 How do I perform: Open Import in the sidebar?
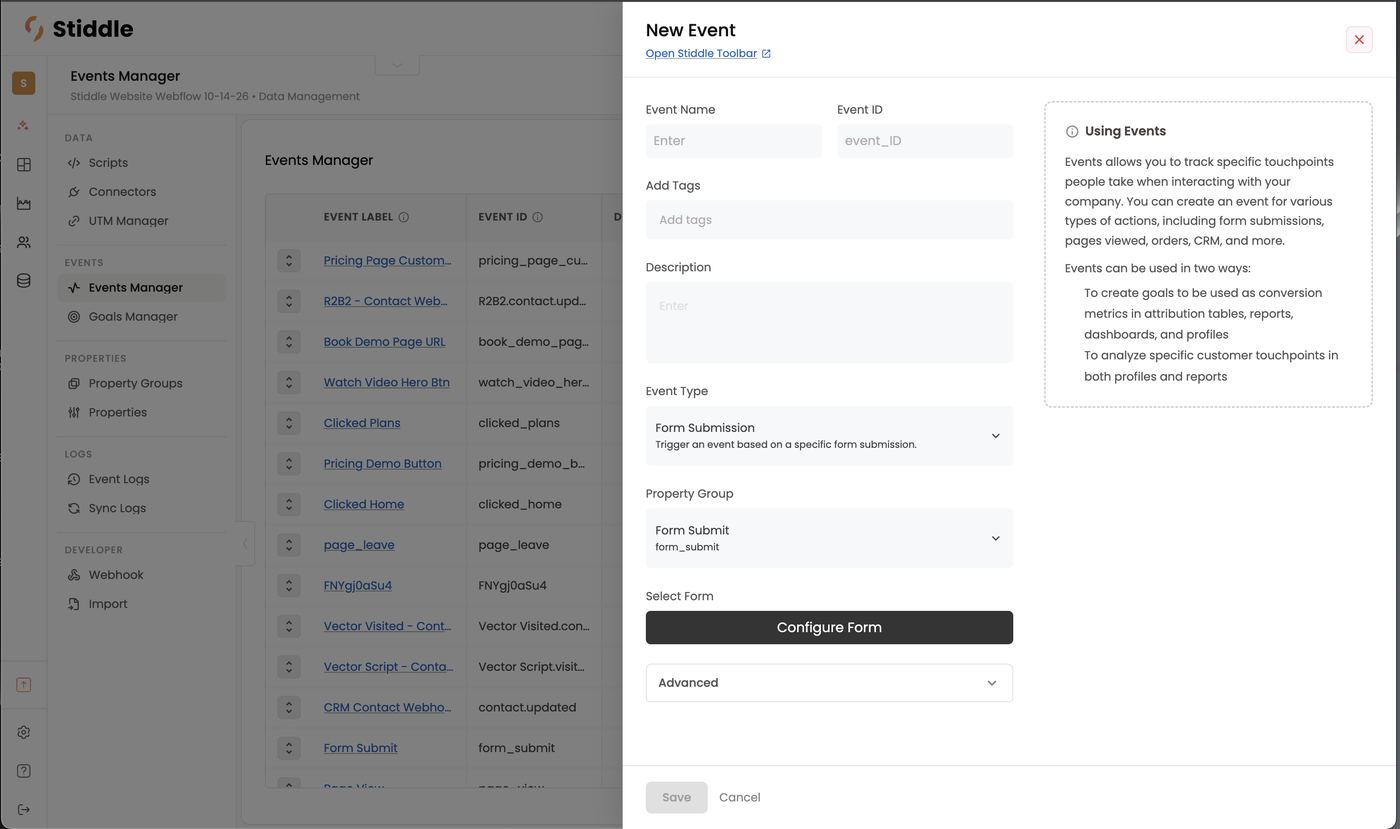[107, 604]
